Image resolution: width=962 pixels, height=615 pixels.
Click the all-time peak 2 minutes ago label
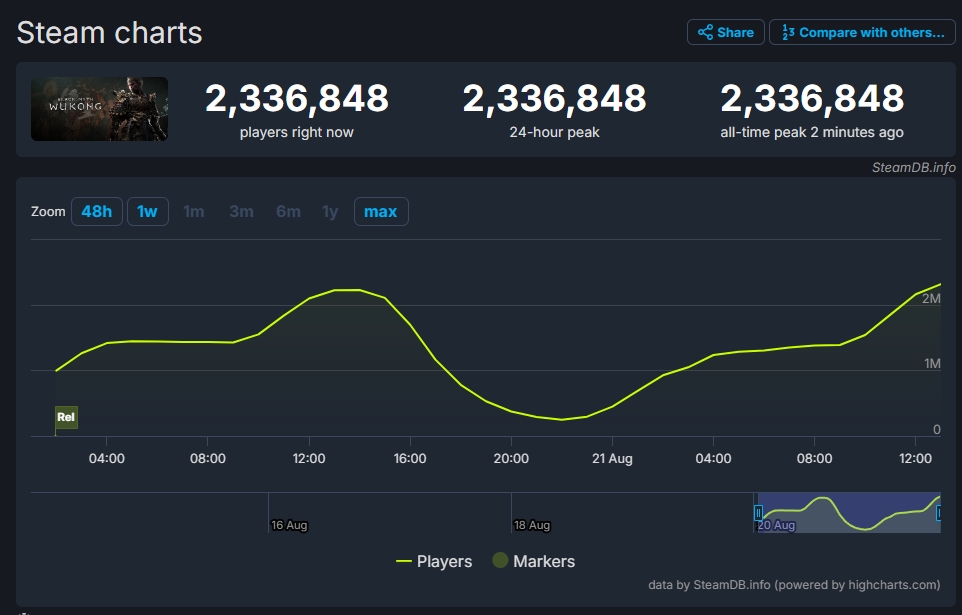pyautogui.click(x=812, y=133)
